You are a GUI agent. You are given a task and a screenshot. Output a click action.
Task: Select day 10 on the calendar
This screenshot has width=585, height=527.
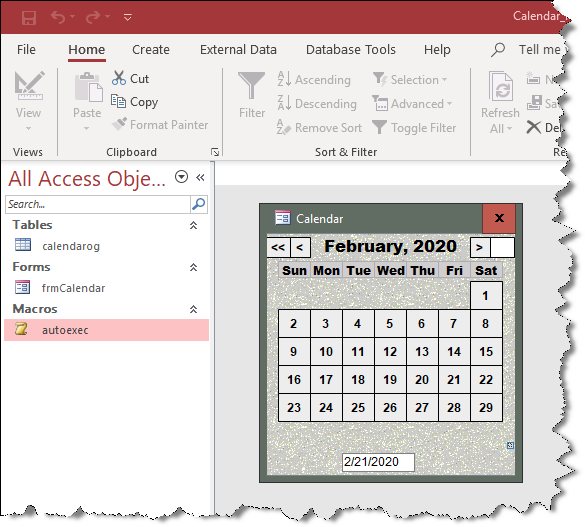[326, 351]
